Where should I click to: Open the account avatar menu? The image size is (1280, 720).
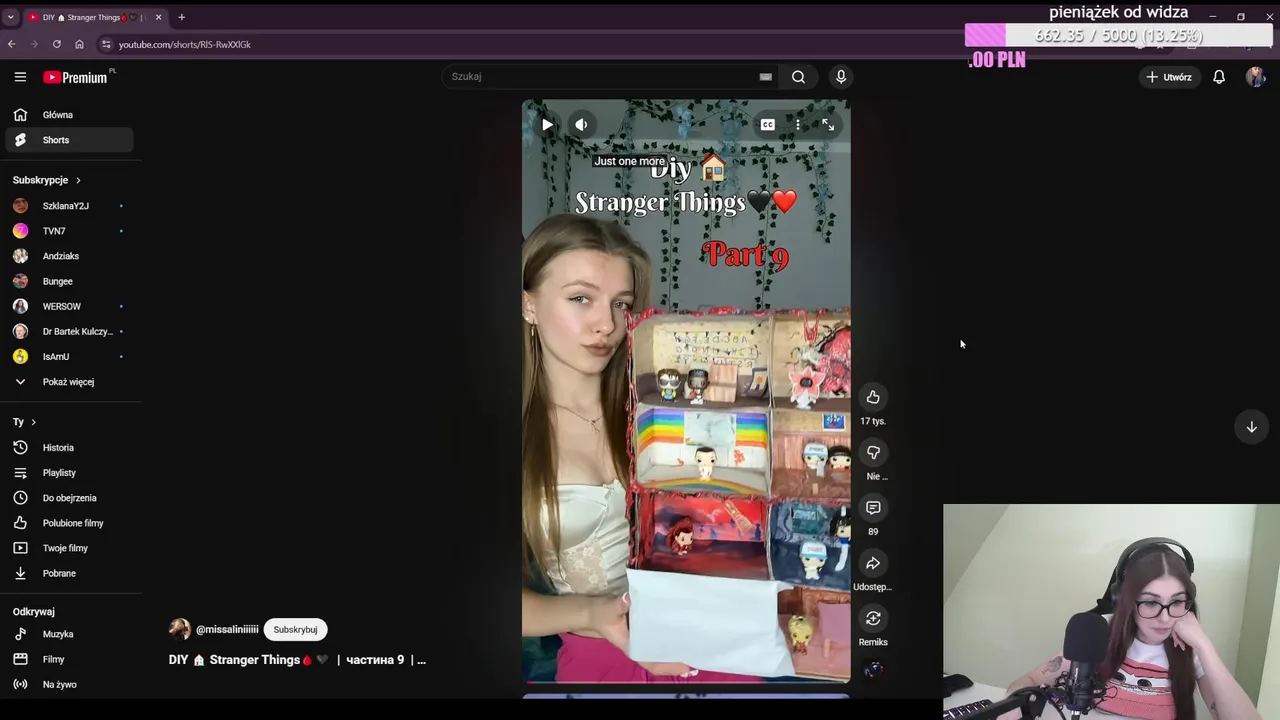(x=1255, y=77)
